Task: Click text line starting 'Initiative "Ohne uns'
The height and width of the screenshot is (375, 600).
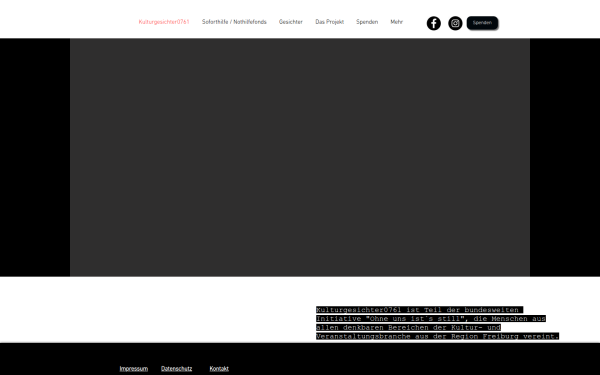Action: [431, 318]
